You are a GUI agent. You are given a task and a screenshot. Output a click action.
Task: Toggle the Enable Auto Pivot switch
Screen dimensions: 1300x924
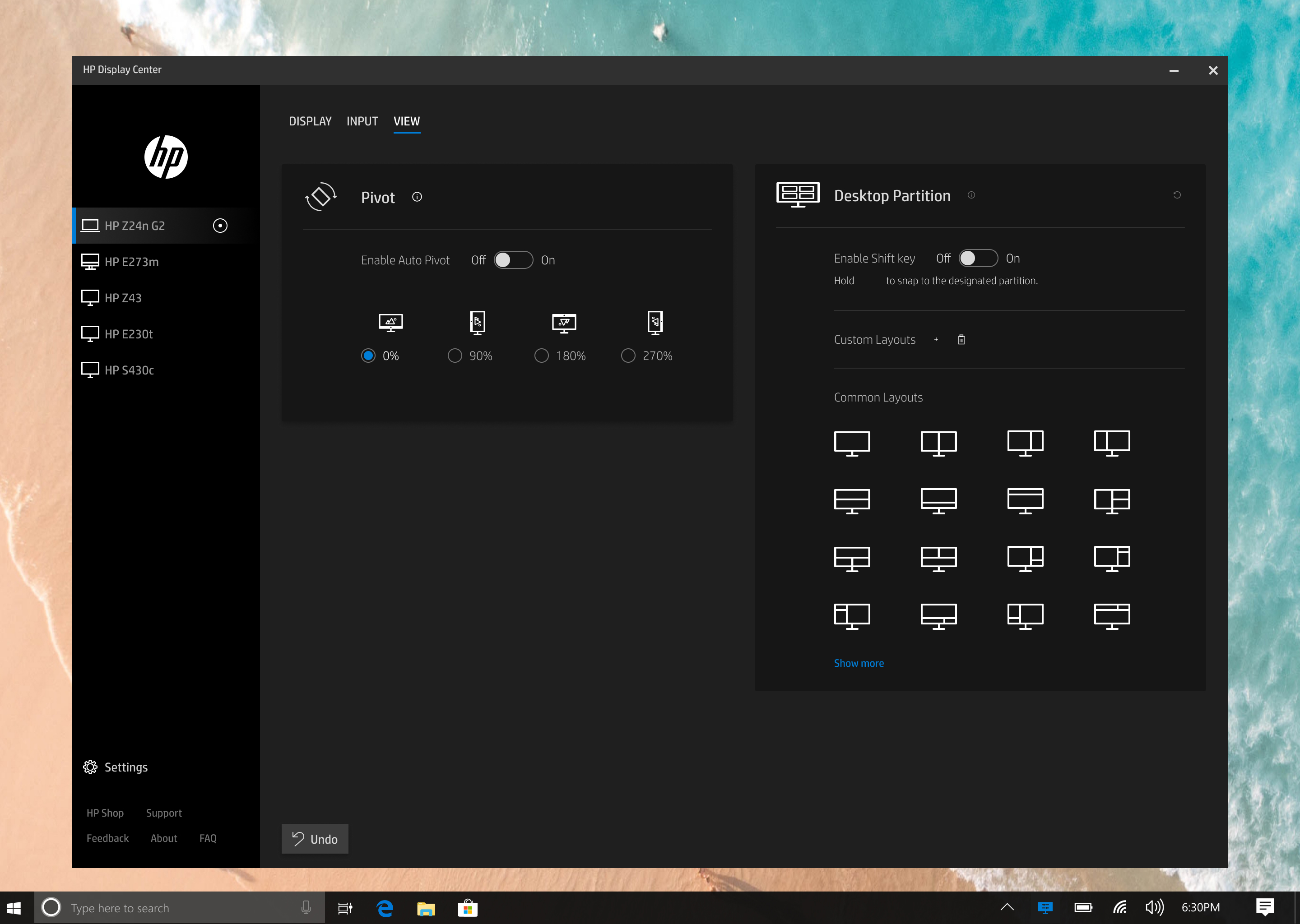pos(513,260)
